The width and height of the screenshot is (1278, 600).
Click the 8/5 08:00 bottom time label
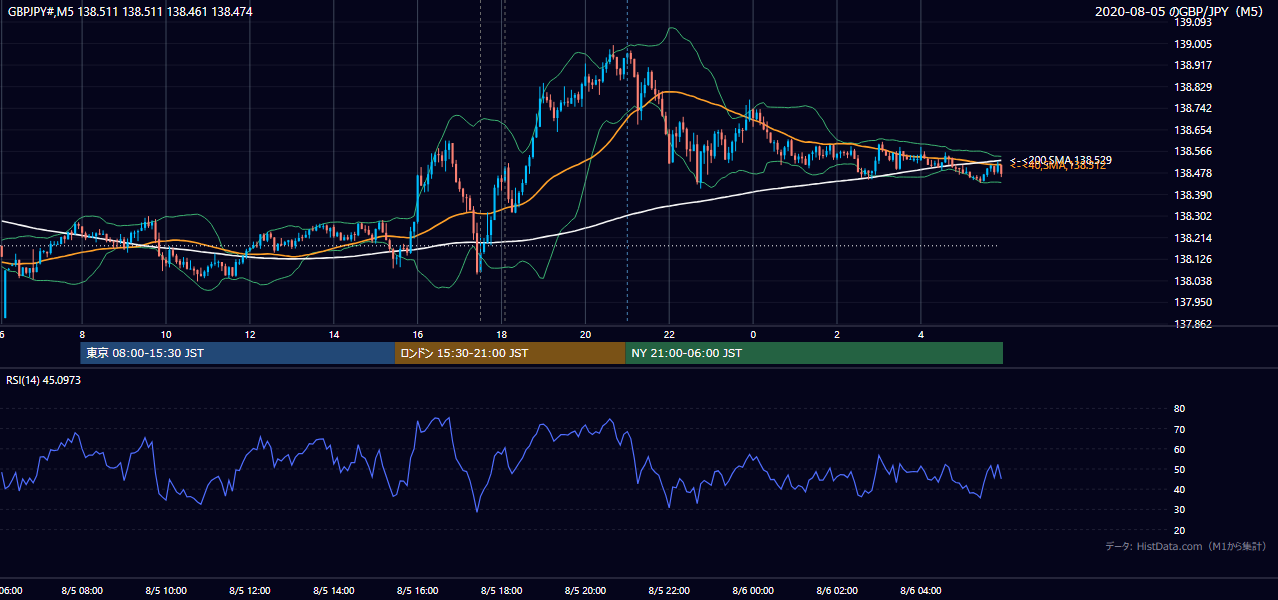tap(82, 591)
